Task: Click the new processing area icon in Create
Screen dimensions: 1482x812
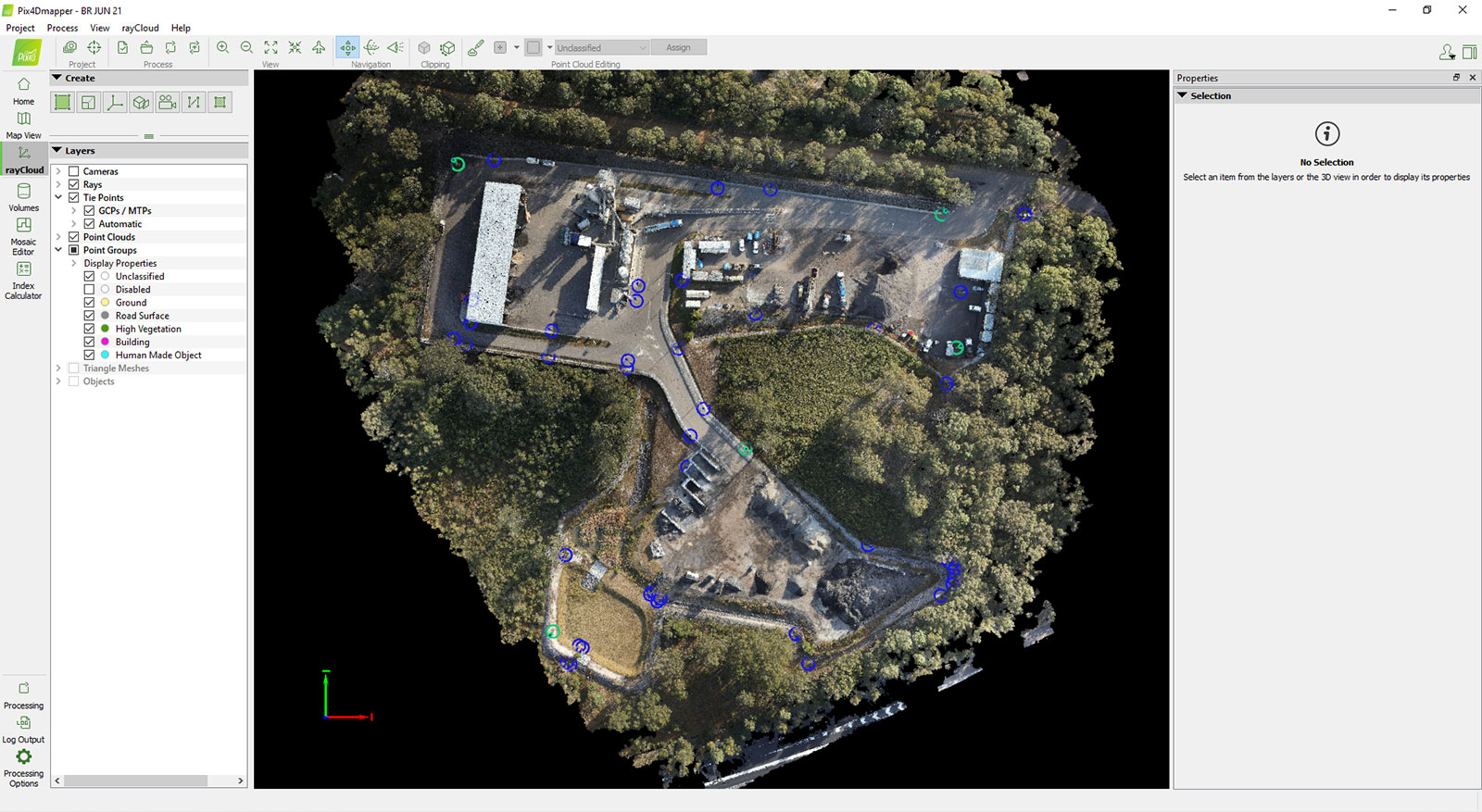Action: [x=62, y=103]
